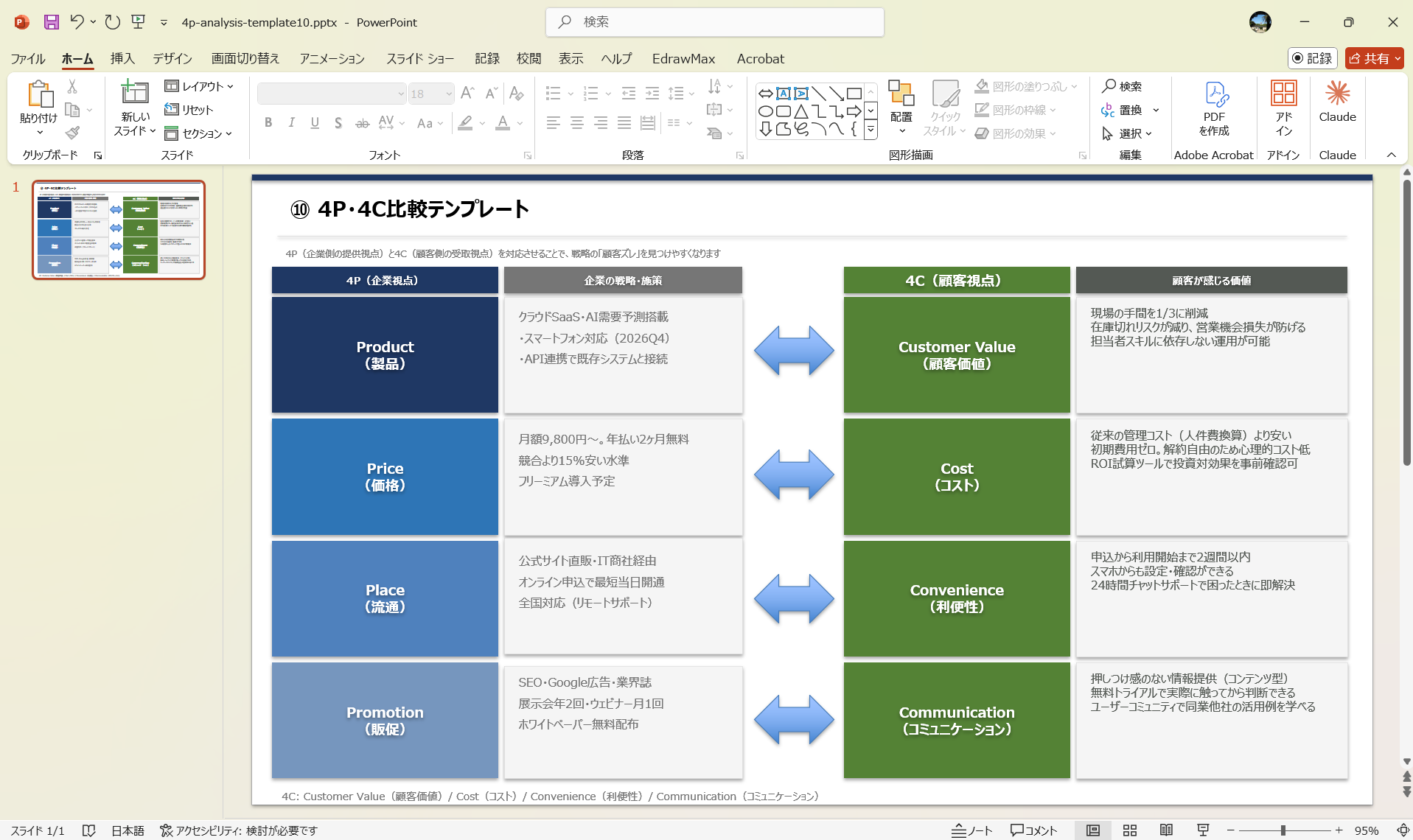Click slideshow icon in status bar
Image resolution: width=1413 pixels, height=840 pixels.
1203,830
